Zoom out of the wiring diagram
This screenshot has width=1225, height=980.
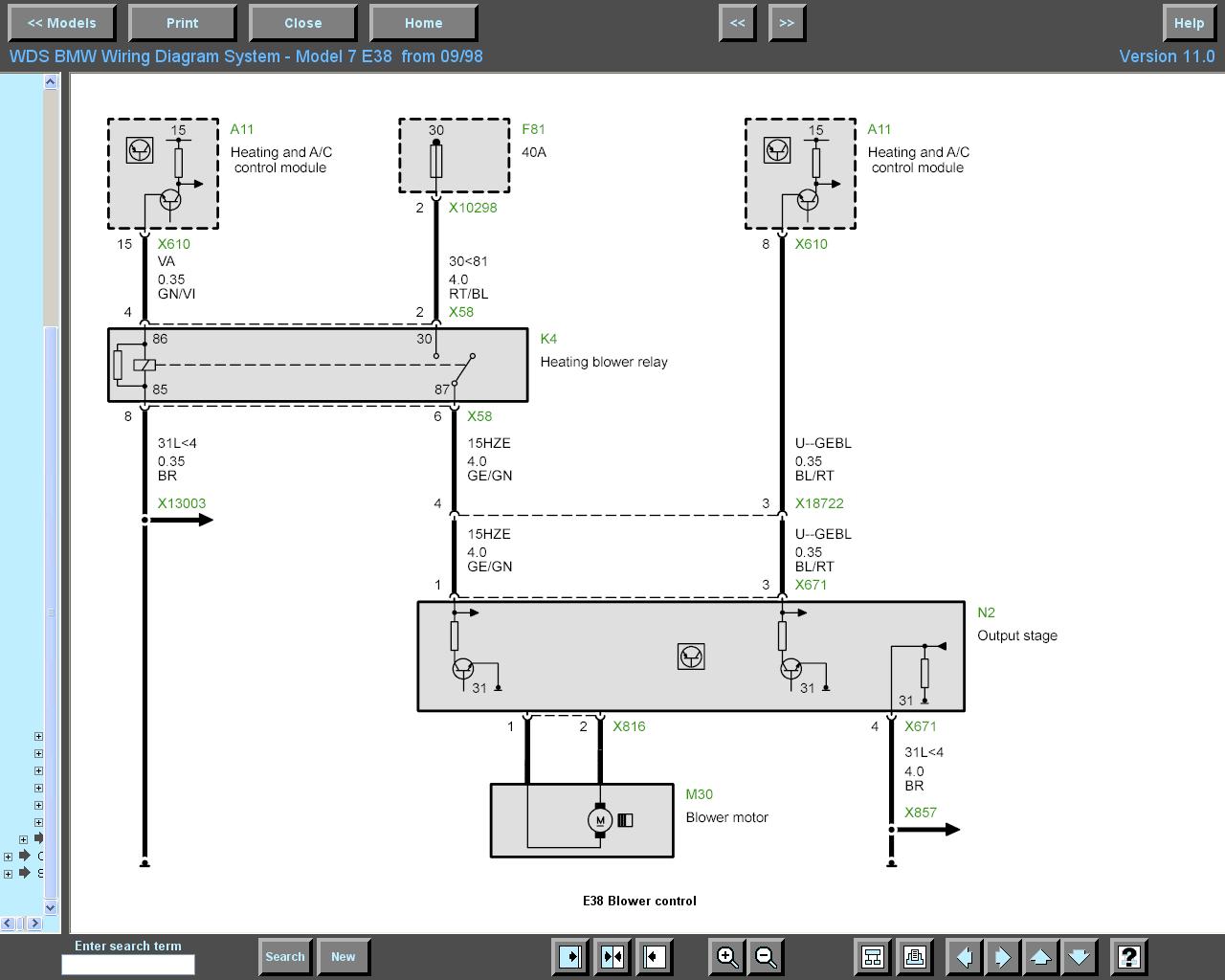coord(766,956)
